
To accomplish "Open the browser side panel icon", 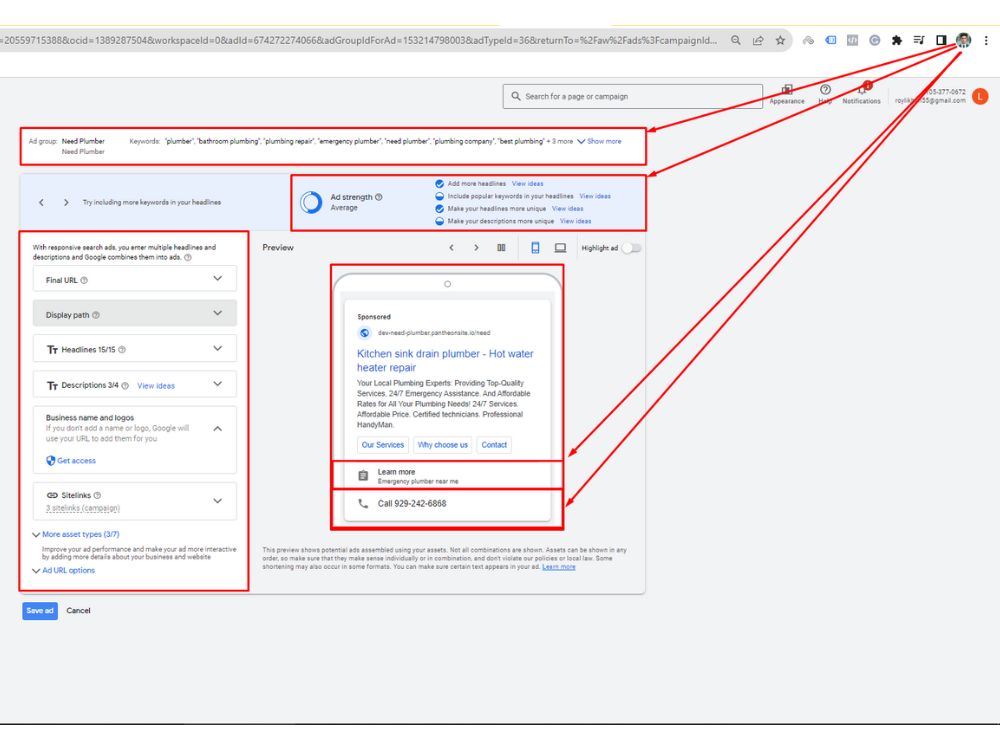I will (x=941, y=40).
